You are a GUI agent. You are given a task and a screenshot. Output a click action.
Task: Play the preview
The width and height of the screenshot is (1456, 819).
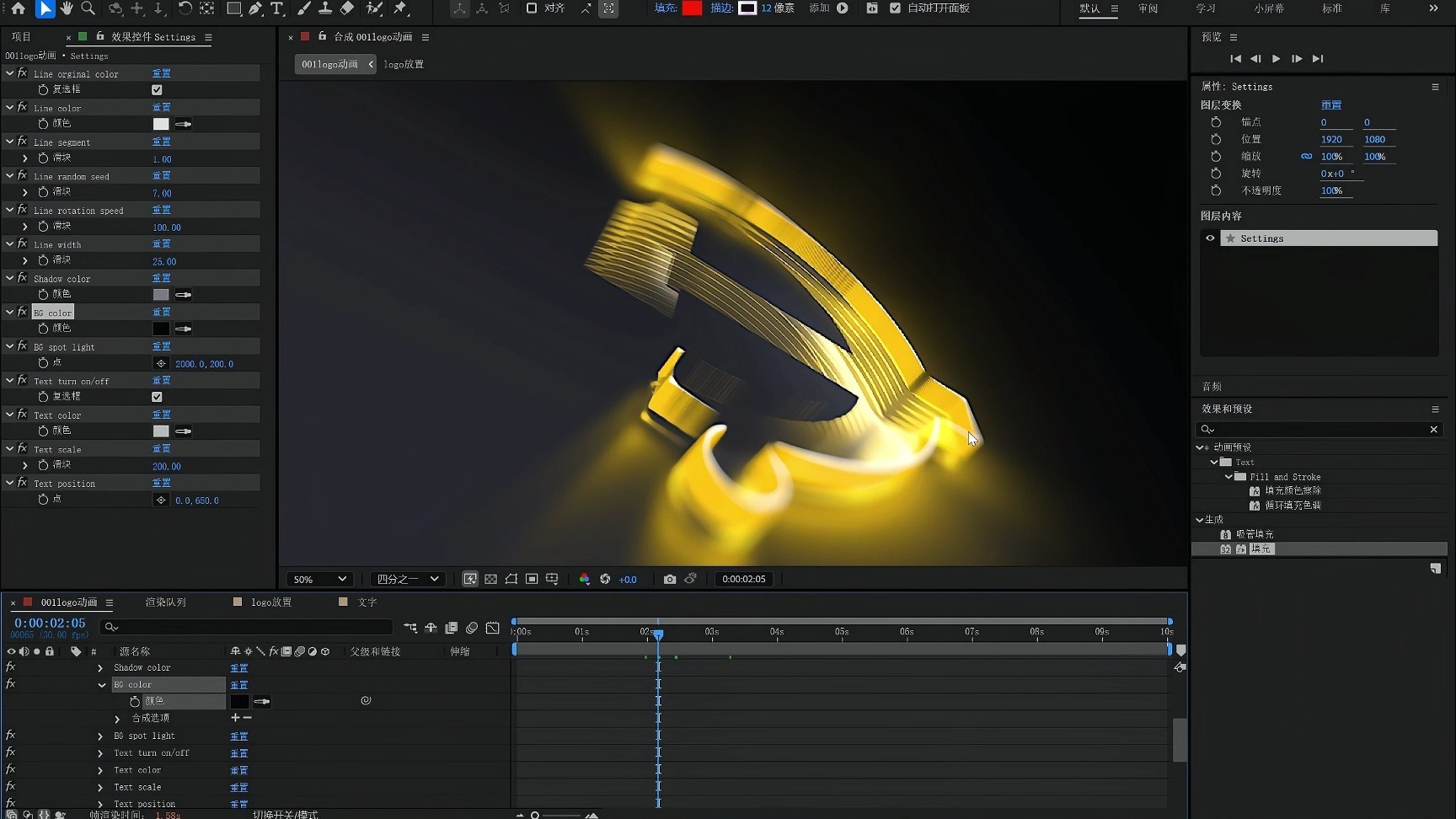(x=1276, y=59)
